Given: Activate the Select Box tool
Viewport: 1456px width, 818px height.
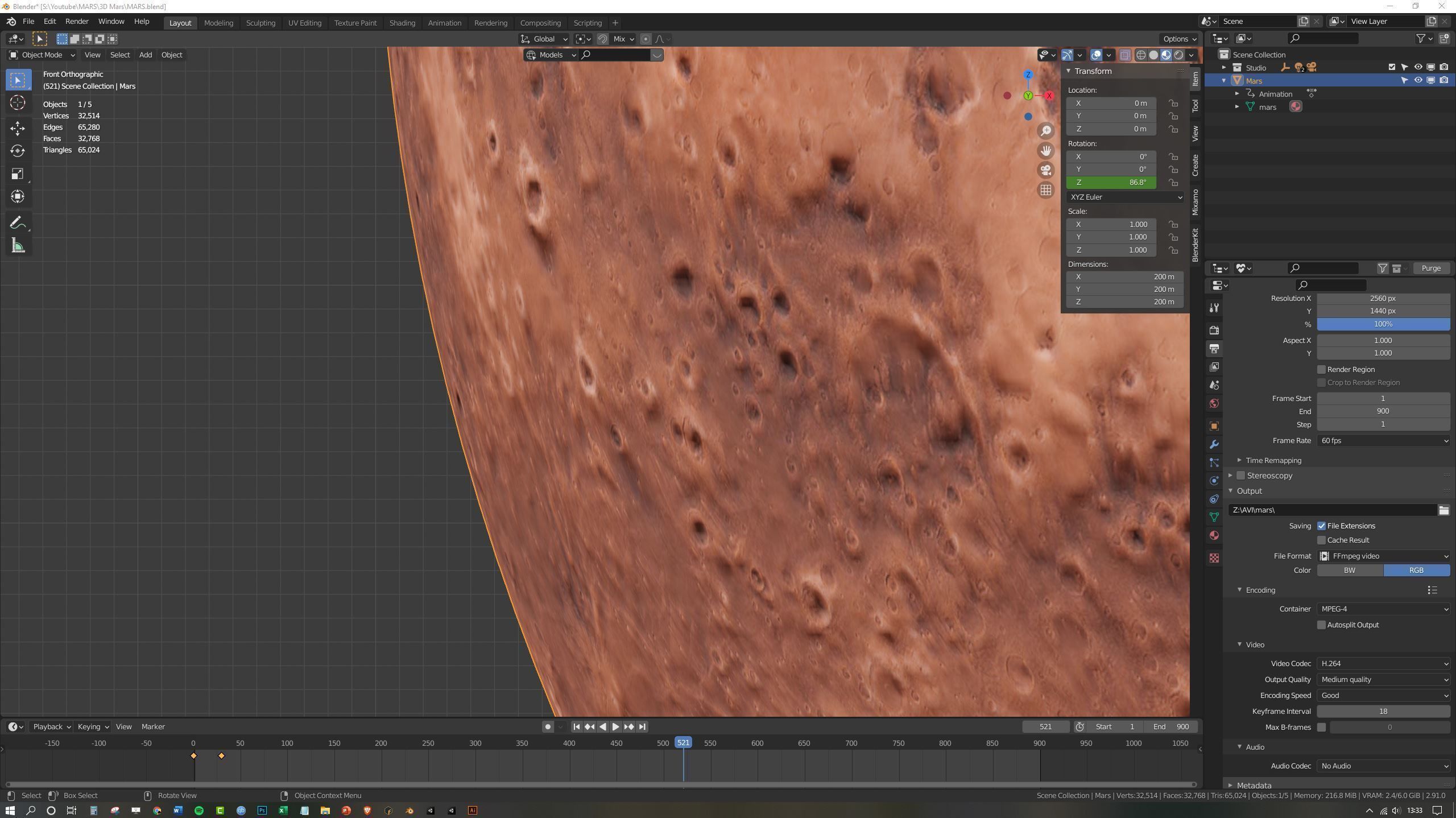Looking at the screenshot, I should [x=18, y=80].
